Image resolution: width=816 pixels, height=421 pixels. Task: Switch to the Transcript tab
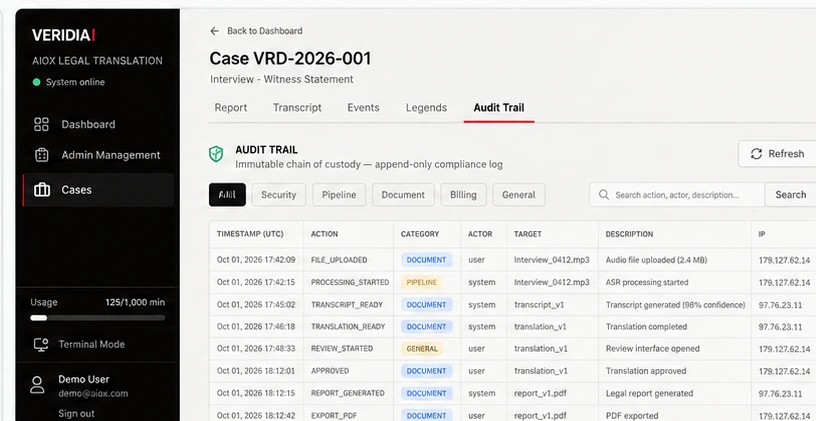pos(297,108)
